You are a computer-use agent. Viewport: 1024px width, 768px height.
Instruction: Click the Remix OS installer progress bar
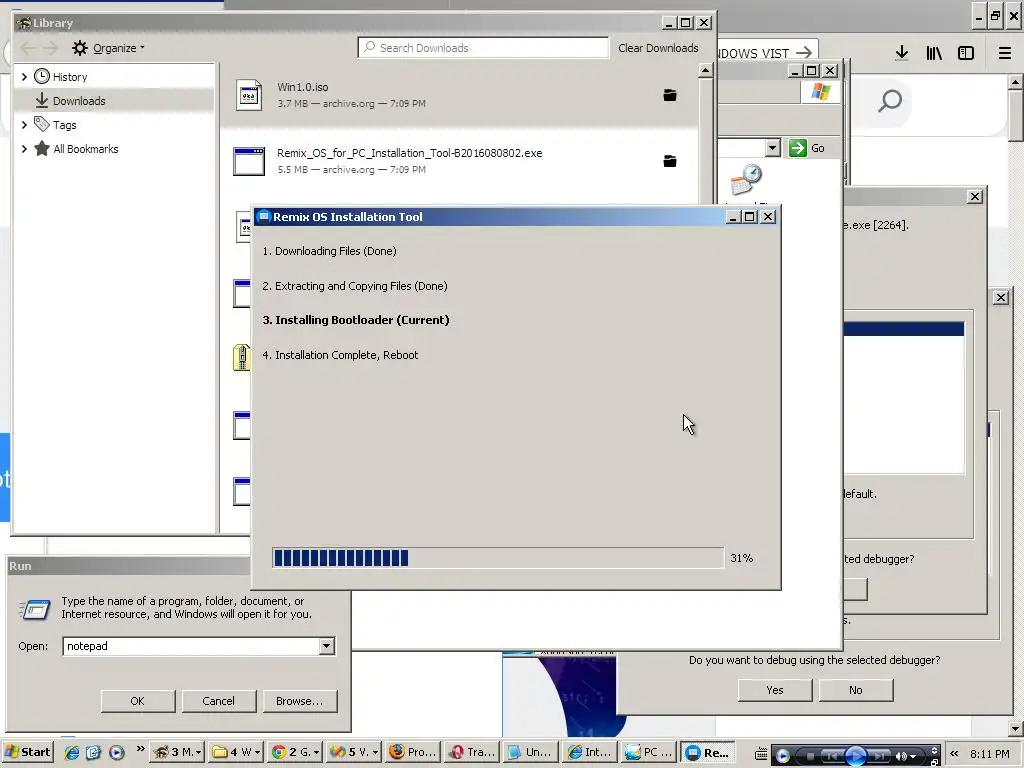click(x=498, y=558)
